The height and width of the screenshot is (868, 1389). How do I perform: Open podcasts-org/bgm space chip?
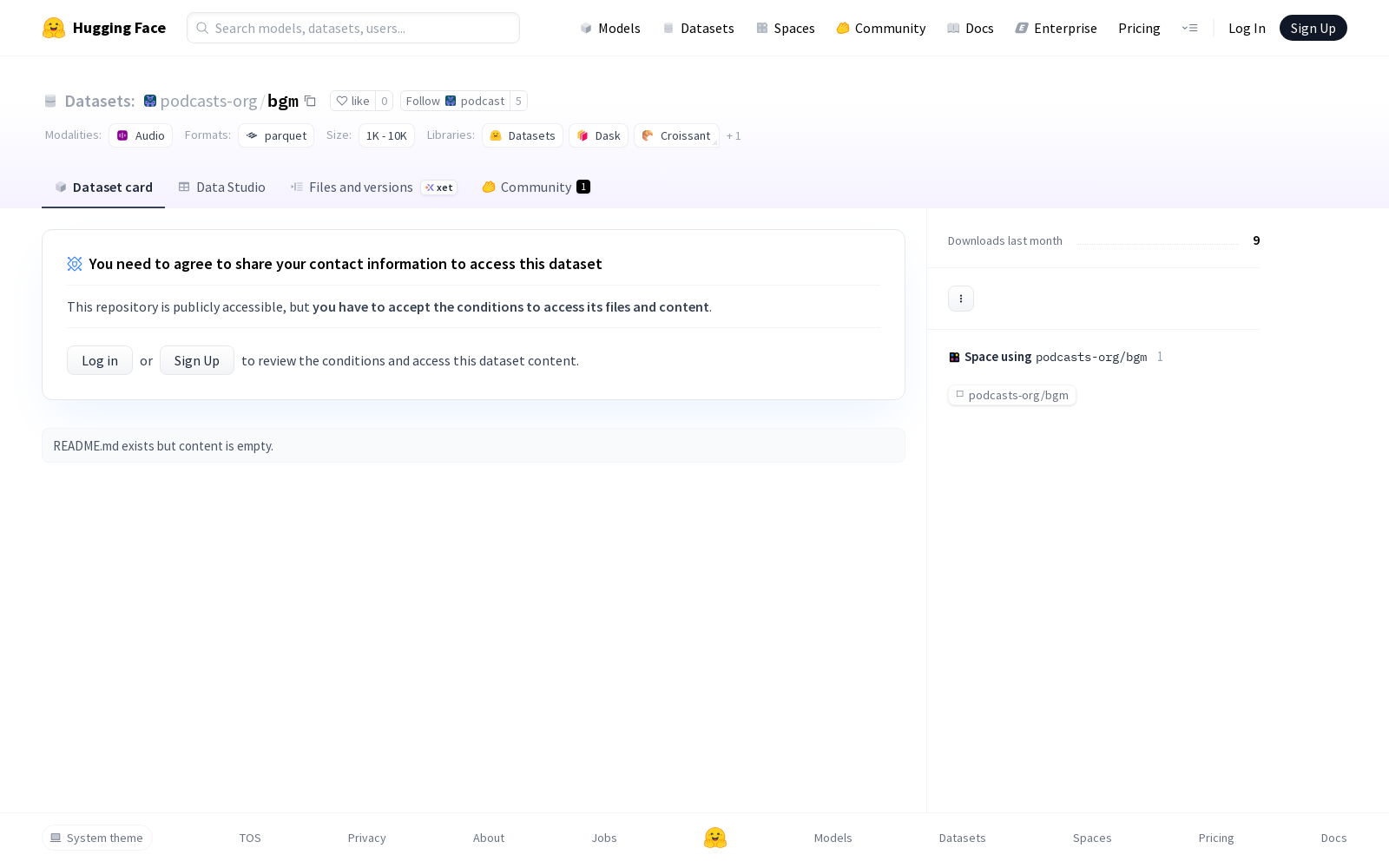(x=1012, y=395)
